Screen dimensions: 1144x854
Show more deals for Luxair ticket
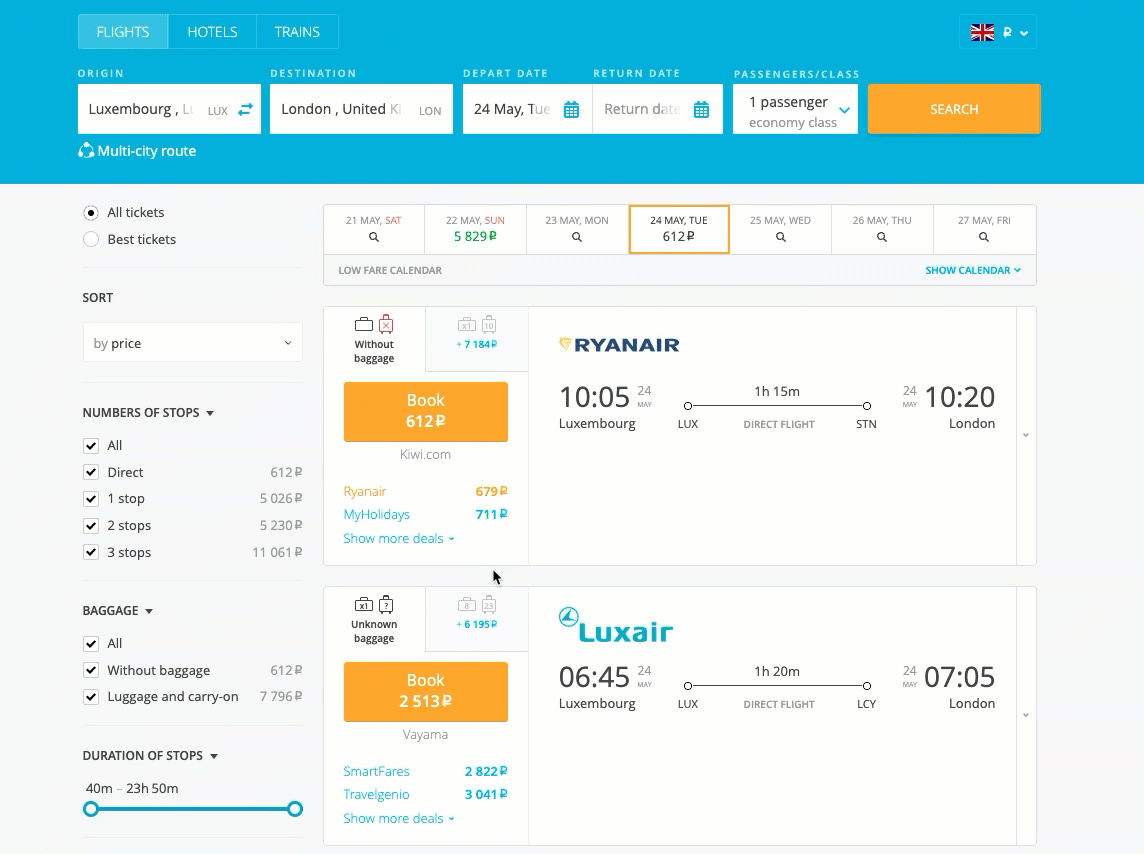[x=399, y=819]
